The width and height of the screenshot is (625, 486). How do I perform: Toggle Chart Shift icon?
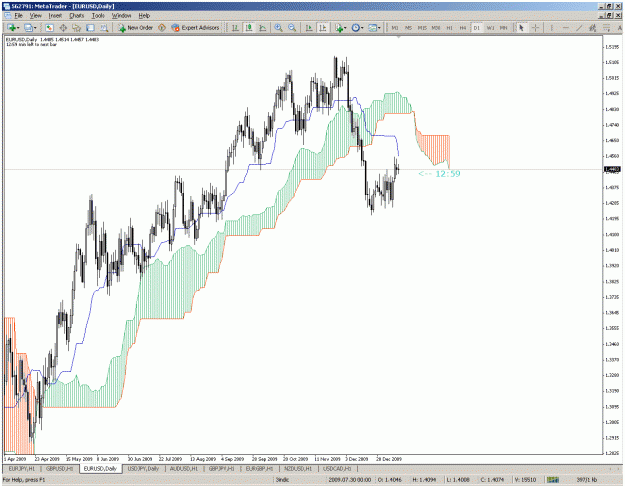(322, 28)
